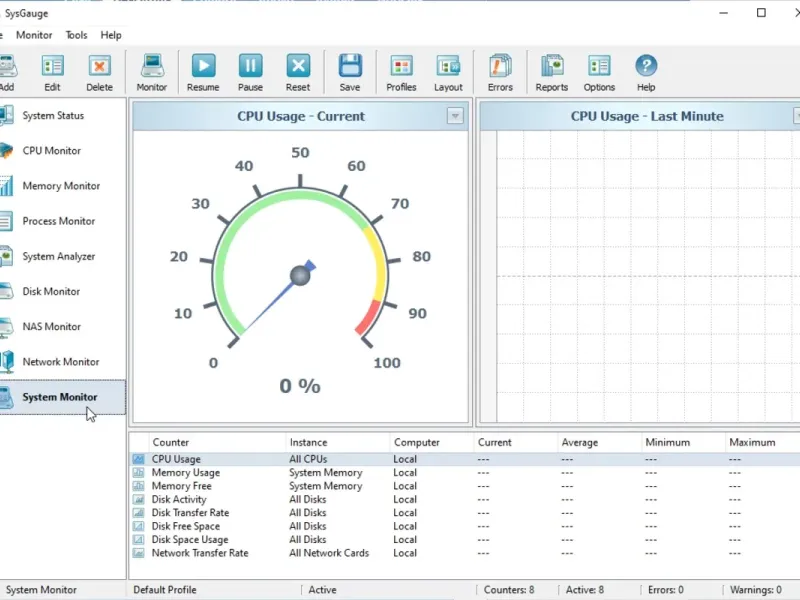This screenshot has width=800, height=600.
Task: Select the Network Transfer Rate counter row
Action: pyautogui.click(x=200, y=553)
